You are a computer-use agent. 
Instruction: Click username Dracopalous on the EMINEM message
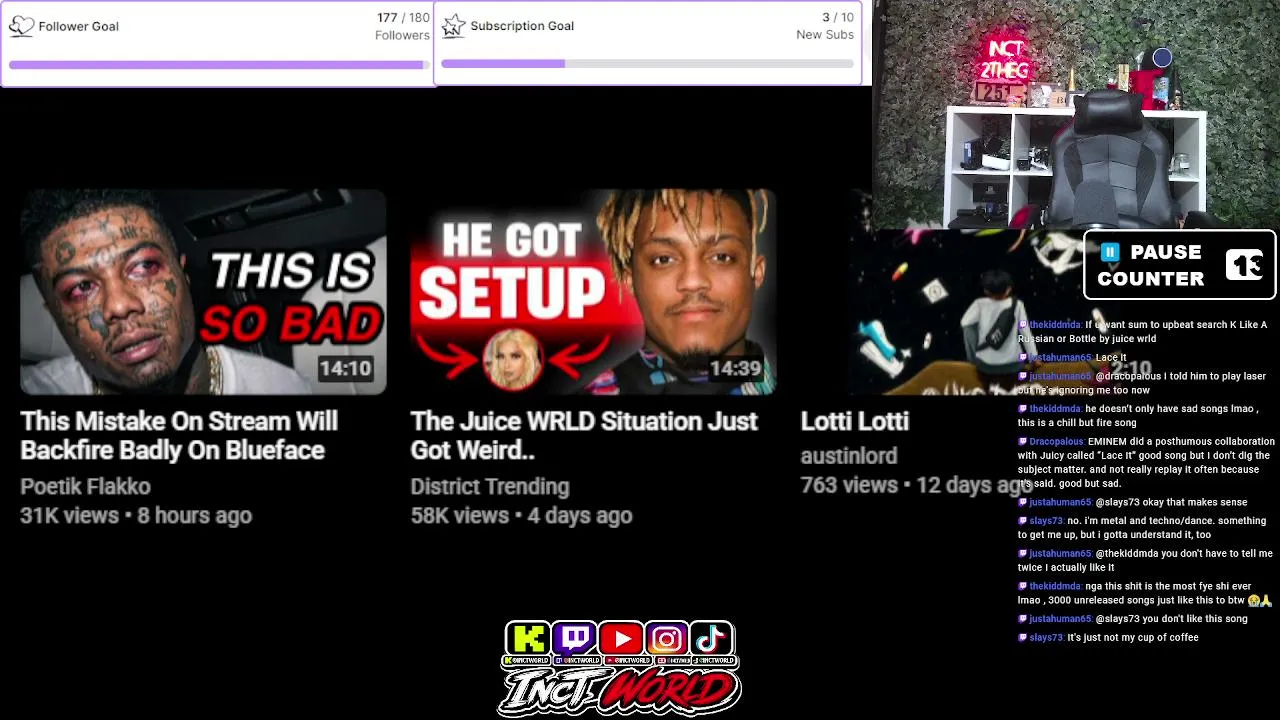tap(1056, 442)
